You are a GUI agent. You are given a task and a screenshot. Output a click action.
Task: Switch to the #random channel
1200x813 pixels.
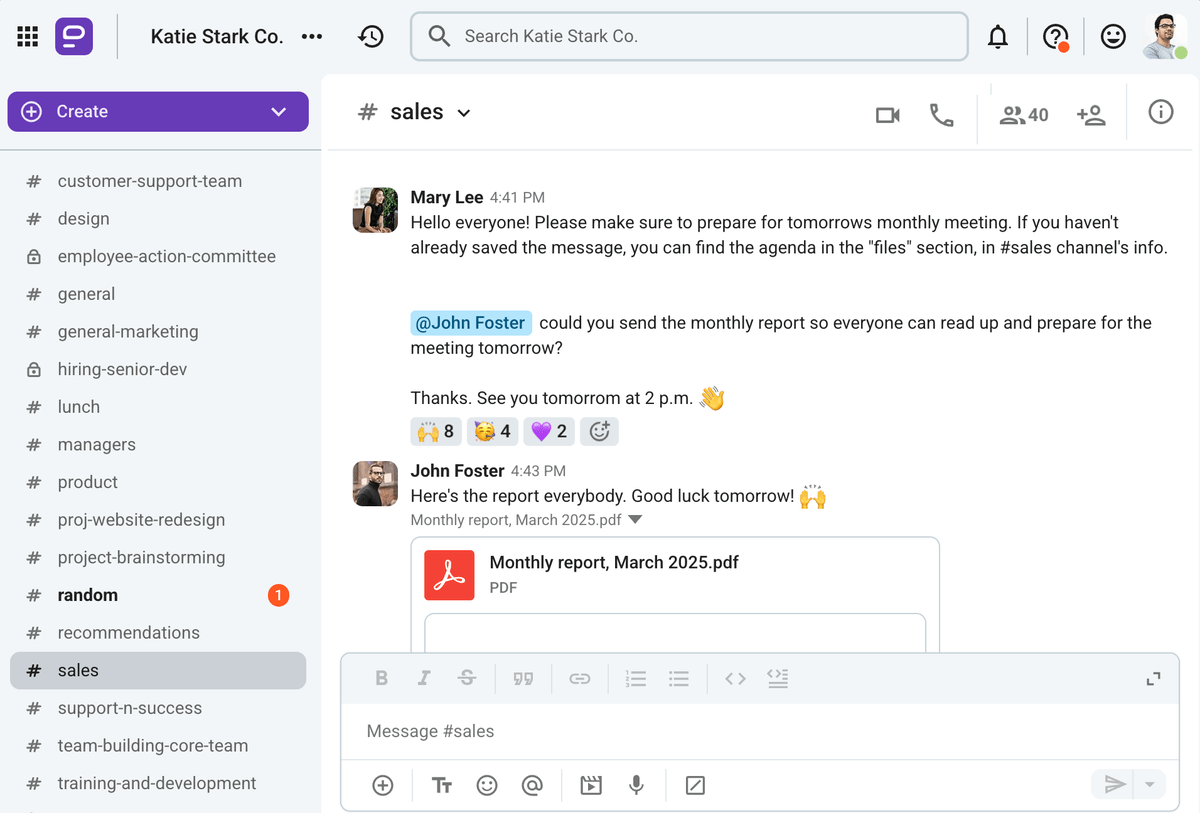click(x=88, y=594)
